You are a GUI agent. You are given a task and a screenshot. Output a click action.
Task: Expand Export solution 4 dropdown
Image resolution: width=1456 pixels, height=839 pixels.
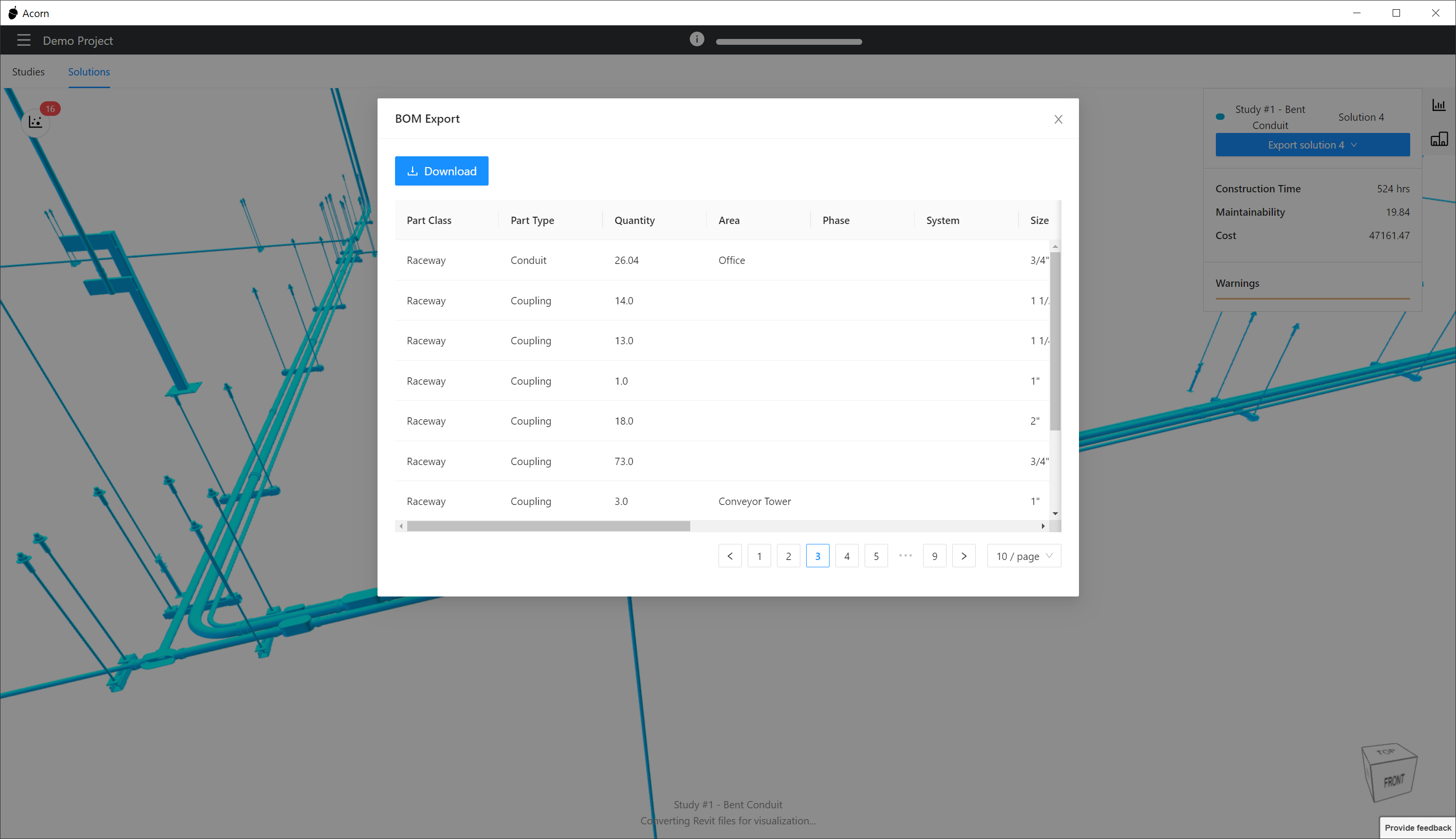(x=1312, y=145)
